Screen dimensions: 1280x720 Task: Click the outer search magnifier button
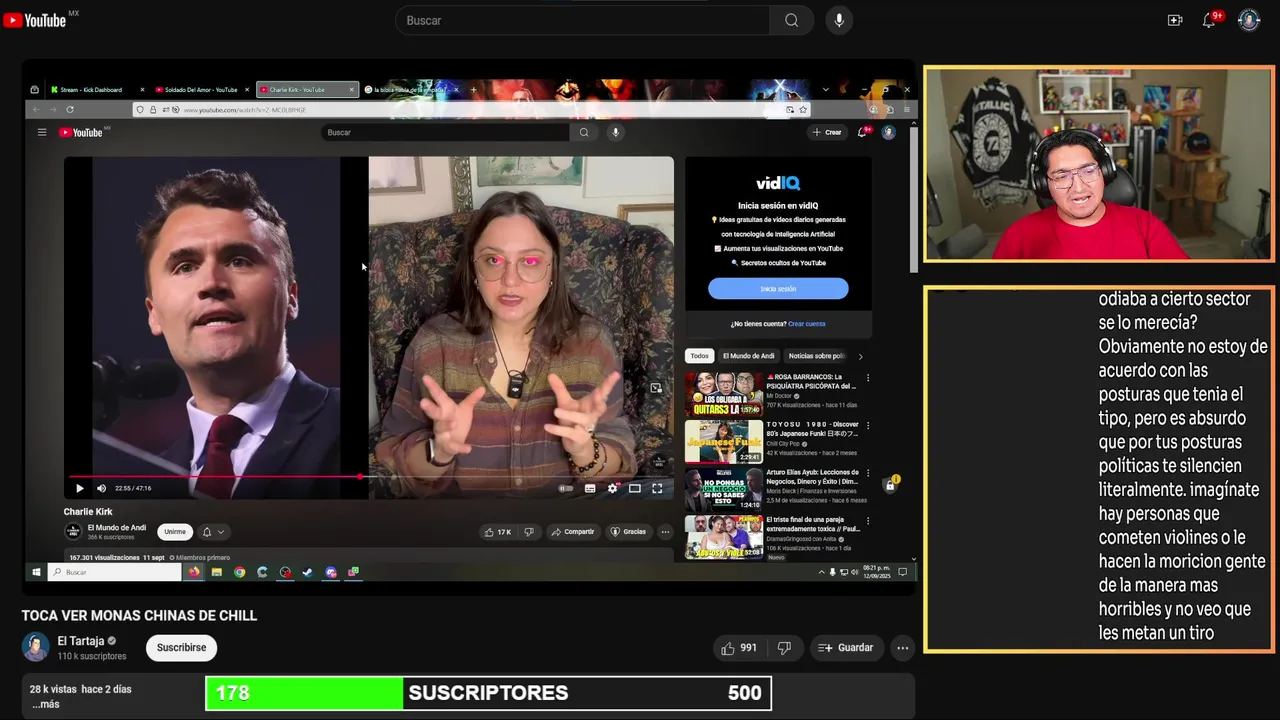[791, 20]
